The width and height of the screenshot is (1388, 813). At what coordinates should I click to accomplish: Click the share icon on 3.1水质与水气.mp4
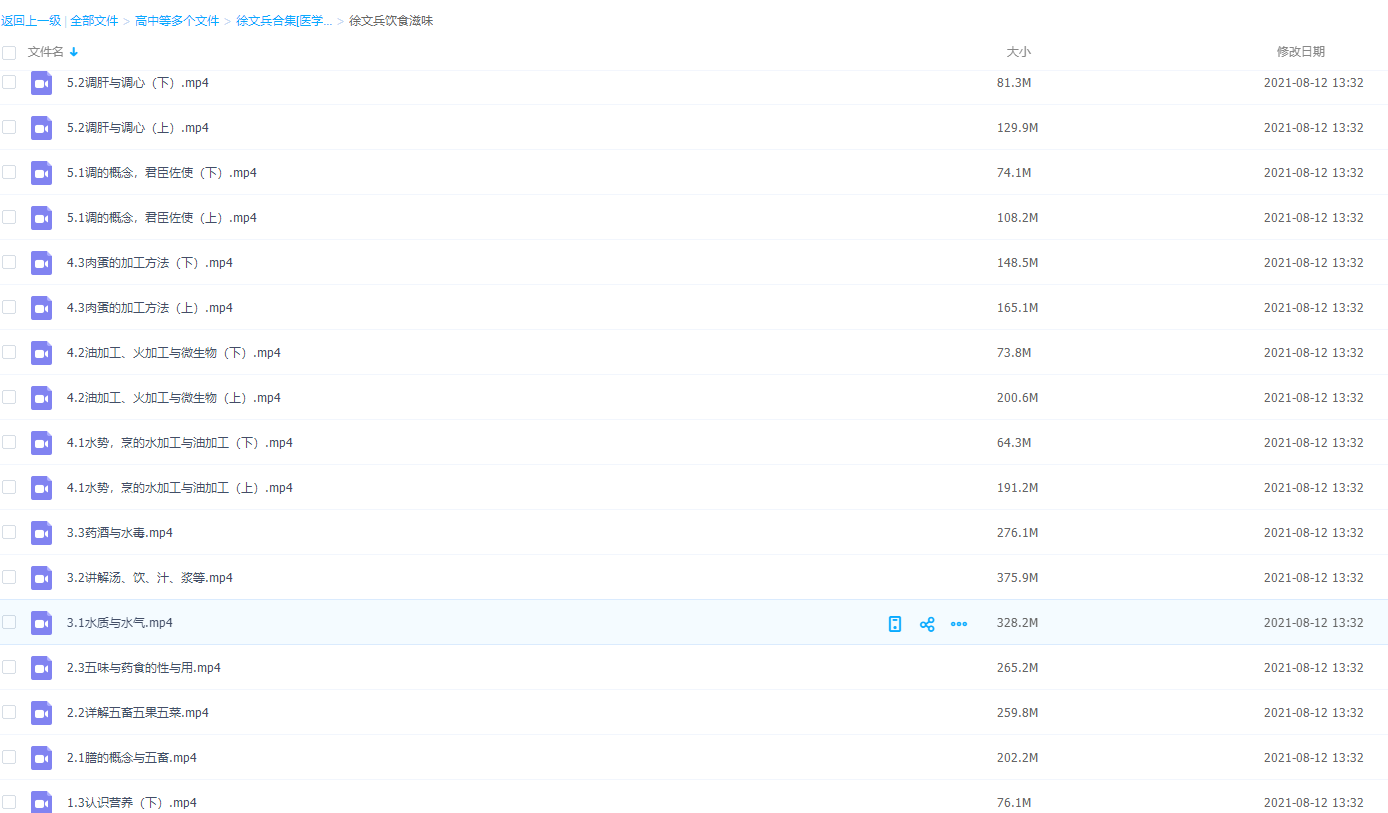[x=927, y=624]
